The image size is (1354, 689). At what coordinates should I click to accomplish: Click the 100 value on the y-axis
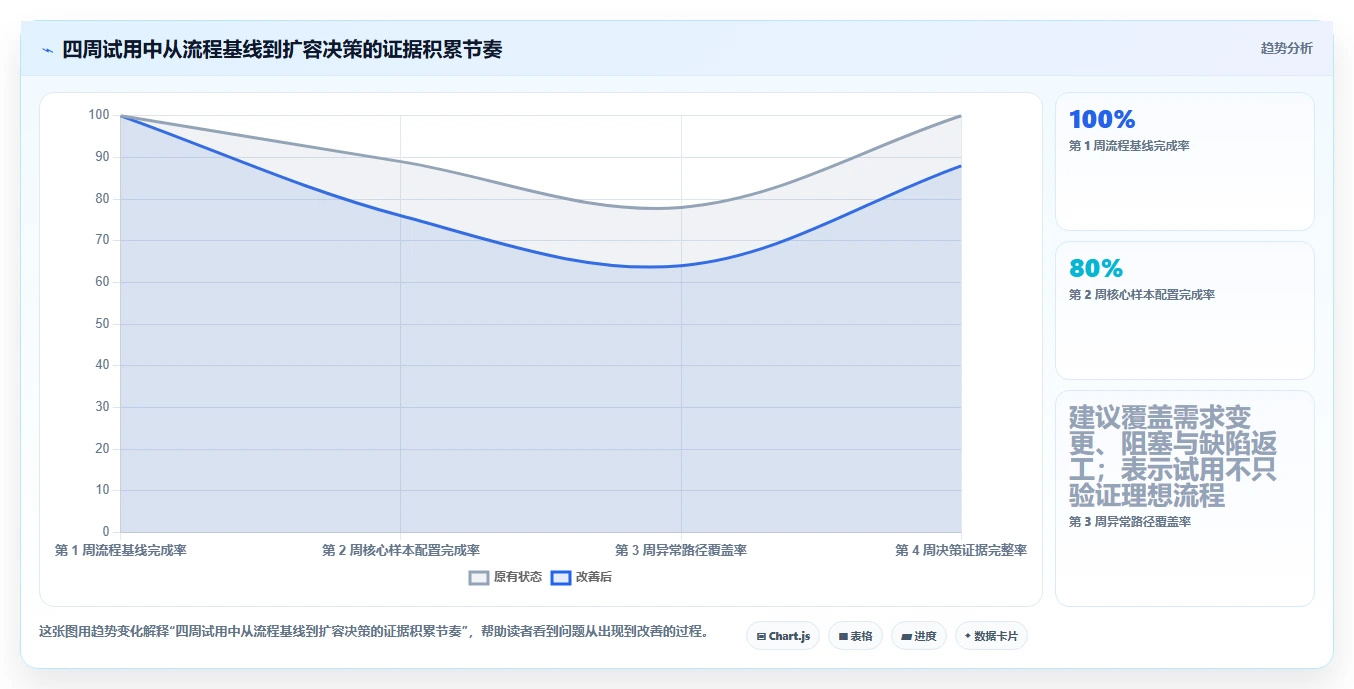(99, 115)
